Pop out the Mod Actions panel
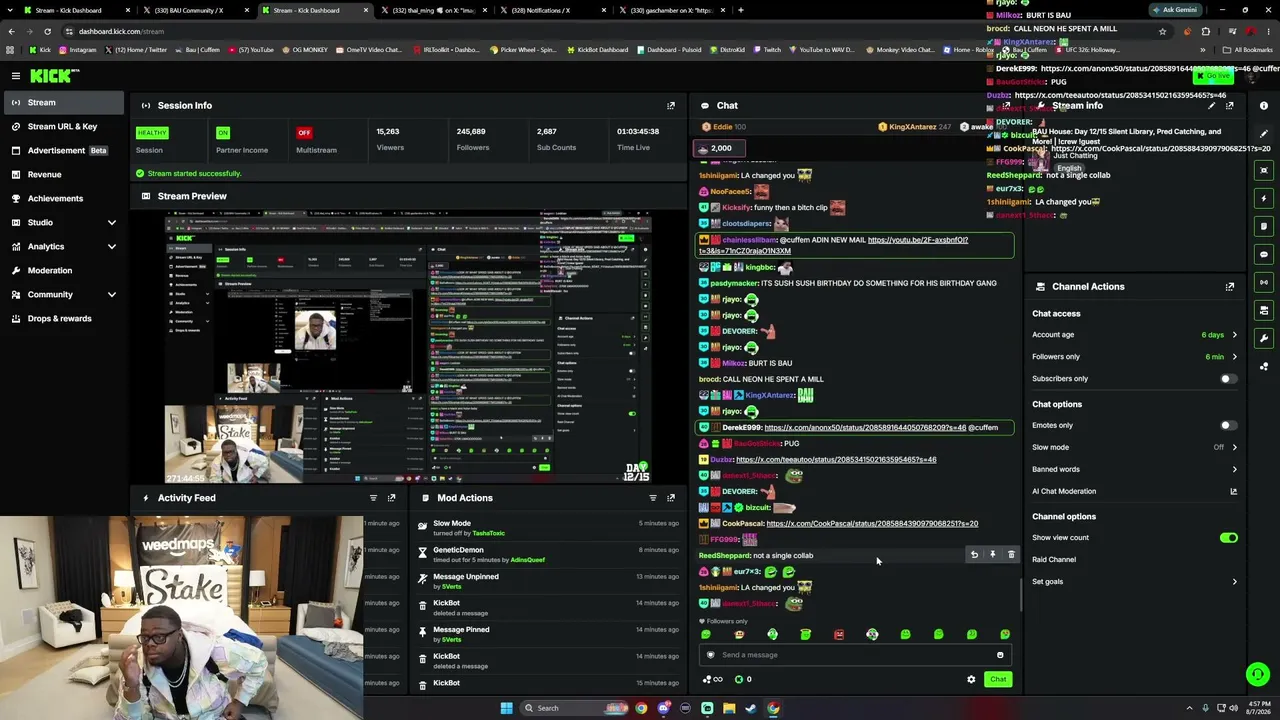1280x720 pixels. (x=671, y=498)
